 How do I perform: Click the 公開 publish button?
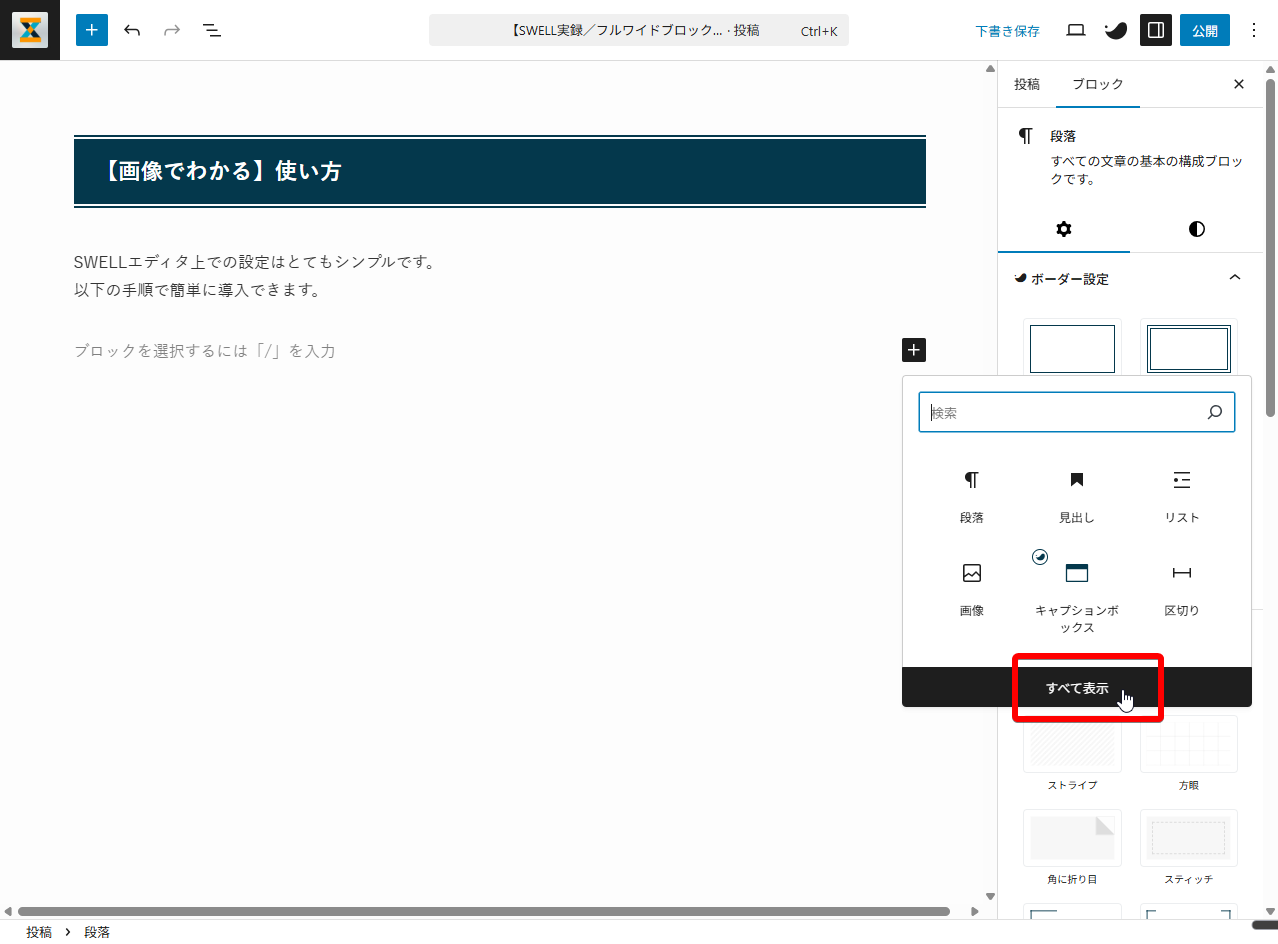tap(1204, 30)
